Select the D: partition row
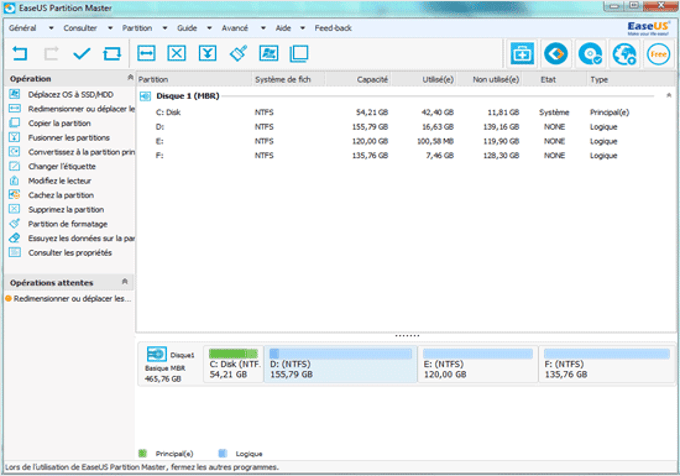Screen dimensions: 680x476 [x=405, y=127]
